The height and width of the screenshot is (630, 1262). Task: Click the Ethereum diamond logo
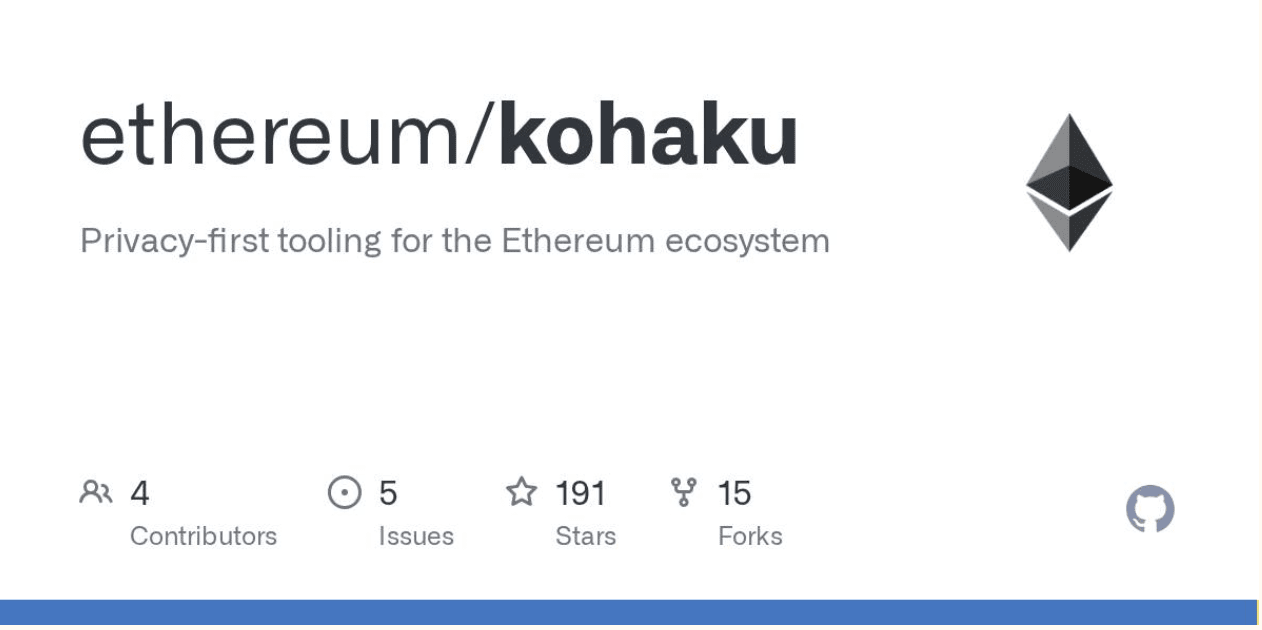(x=1068, y=182)
